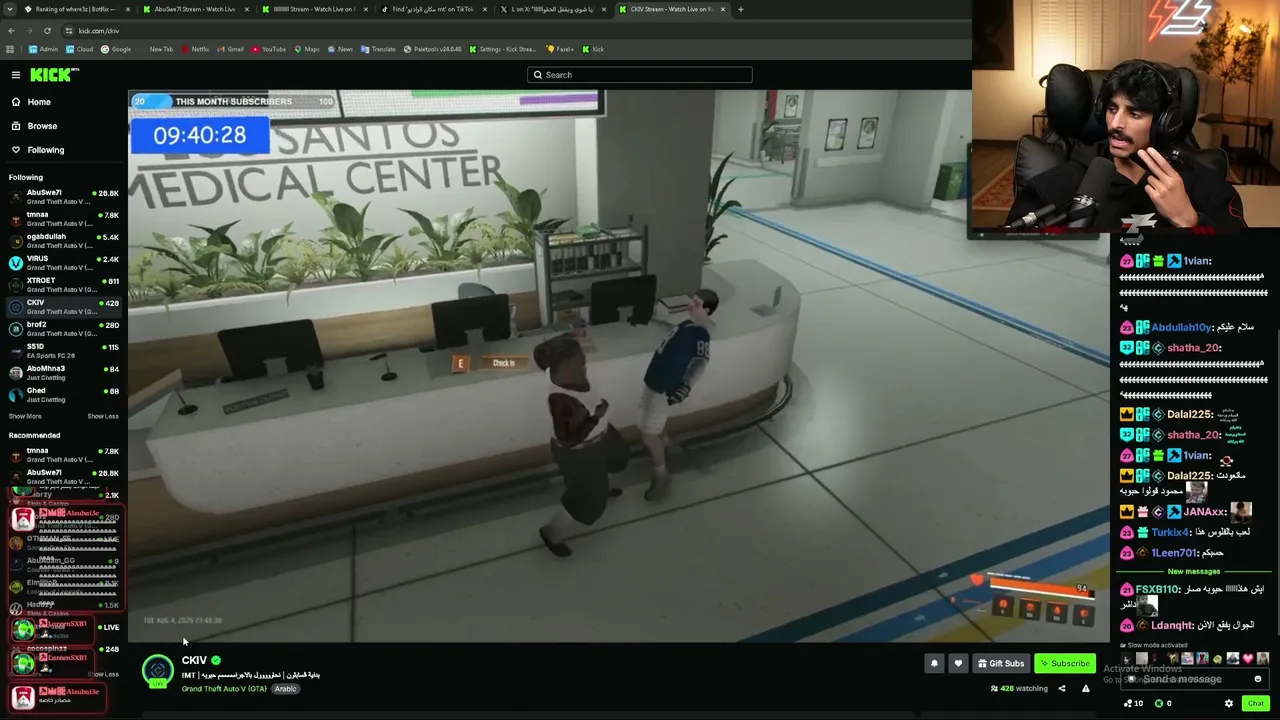
Task: Switch to the TikTok Find browser tab
Action: click(x=433, y=9)
